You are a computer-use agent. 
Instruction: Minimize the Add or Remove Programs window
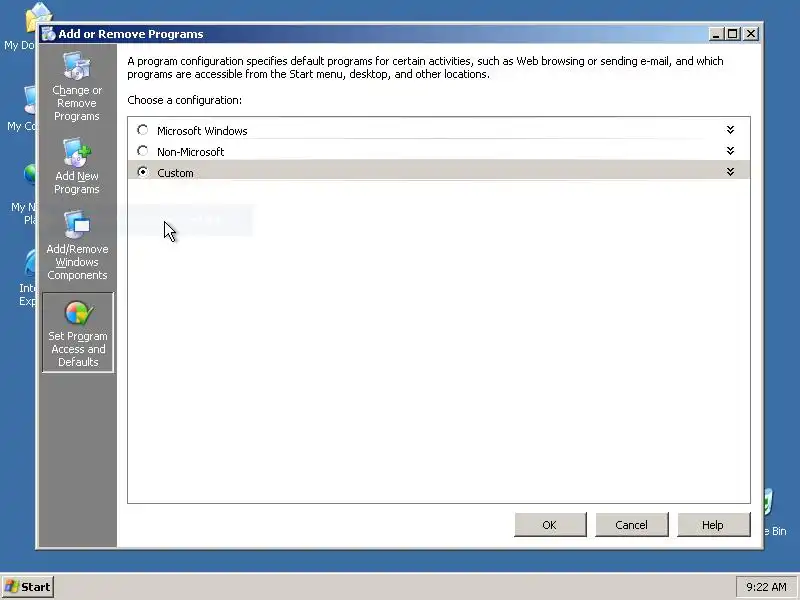click(x=716, y=34)
